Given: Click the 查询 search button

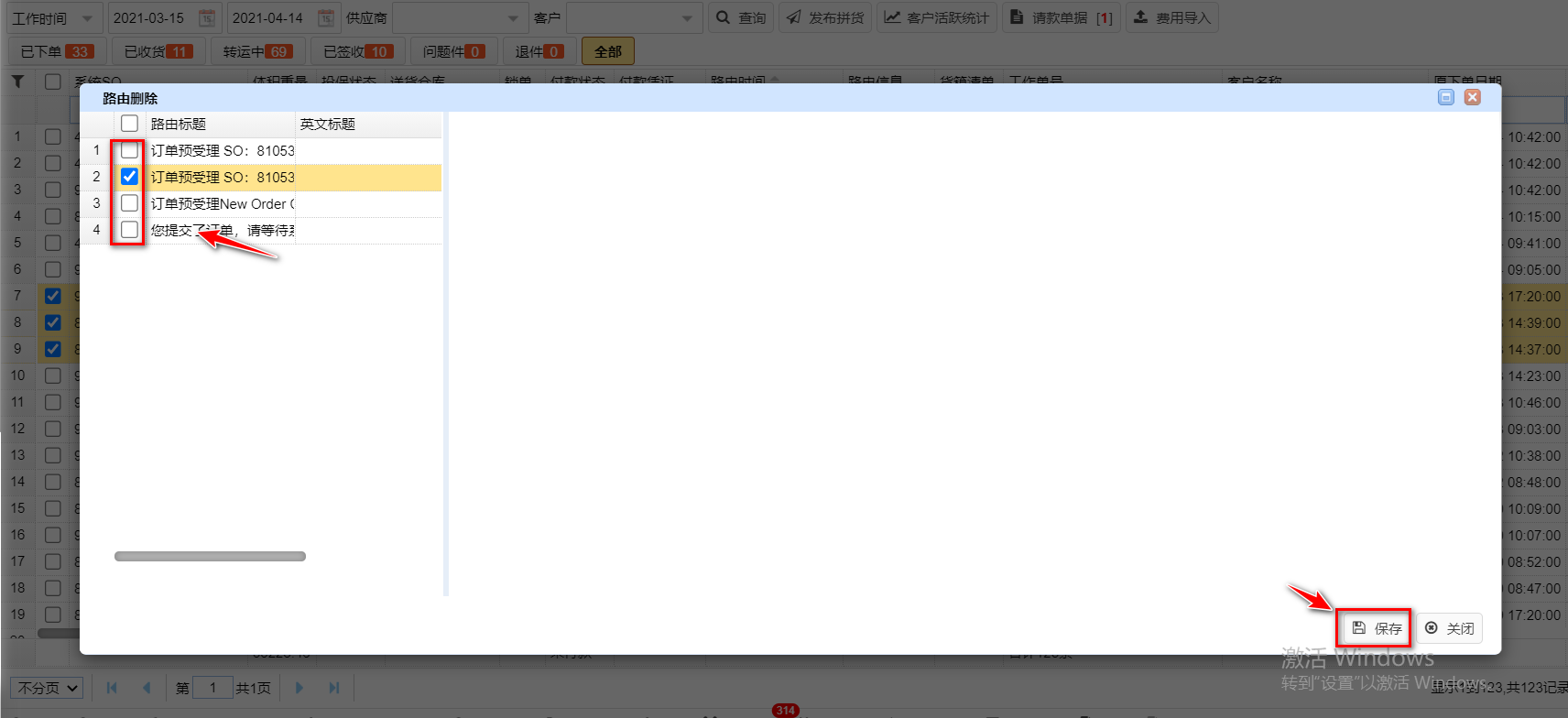Looking at the screenshot, I should (x=741, y=18).
